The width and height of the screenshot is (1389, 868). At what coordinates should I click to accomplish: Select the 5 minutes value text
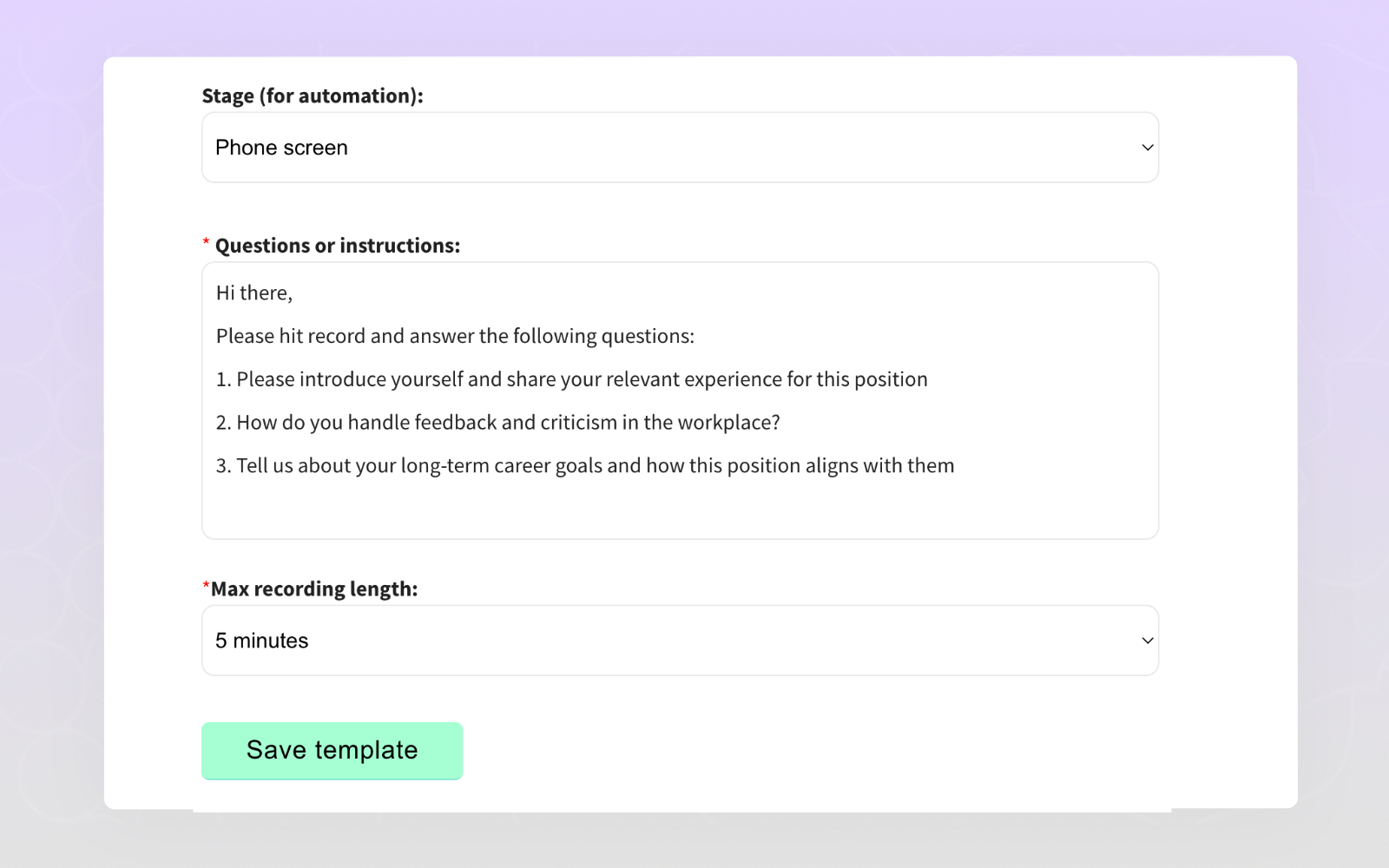click(261, 641)
